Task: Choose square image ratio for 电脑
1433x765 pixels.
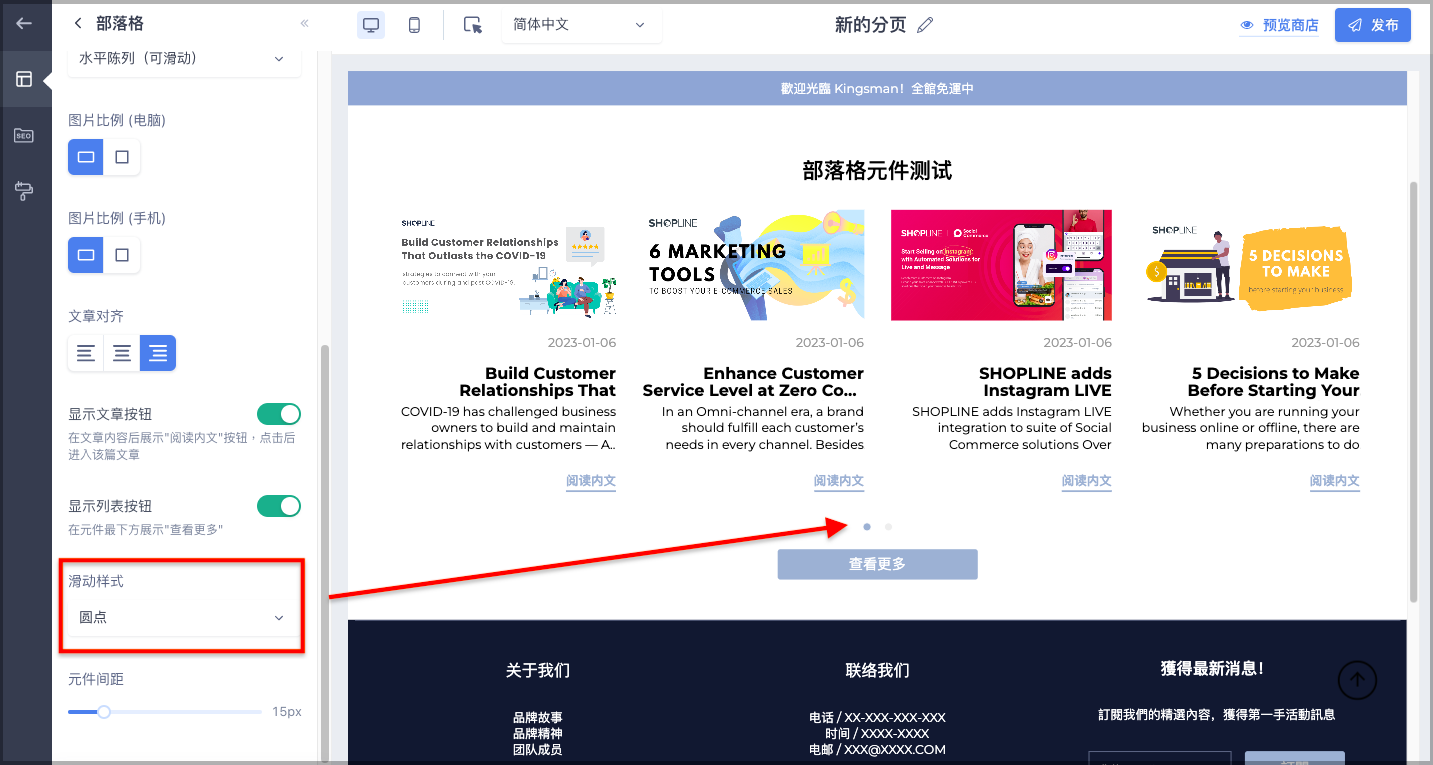Action: (122, 157)
